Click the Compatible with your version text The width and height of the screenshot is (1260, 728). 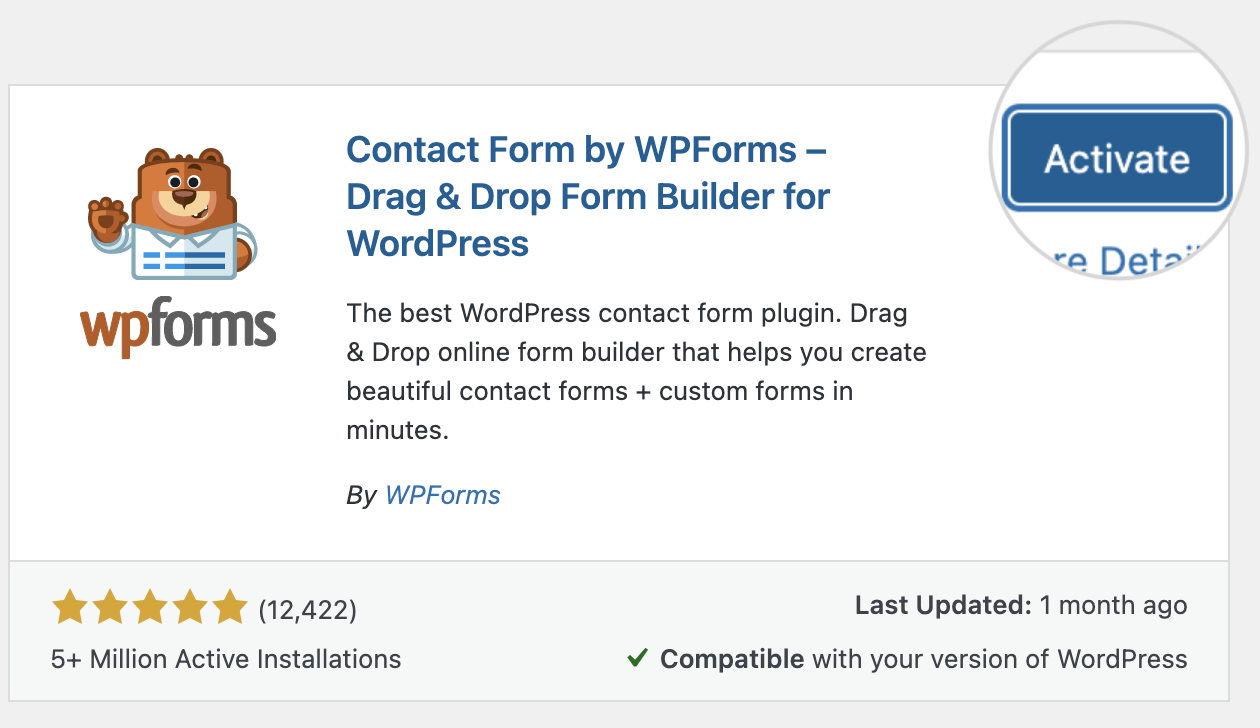[x=924, y=659]
